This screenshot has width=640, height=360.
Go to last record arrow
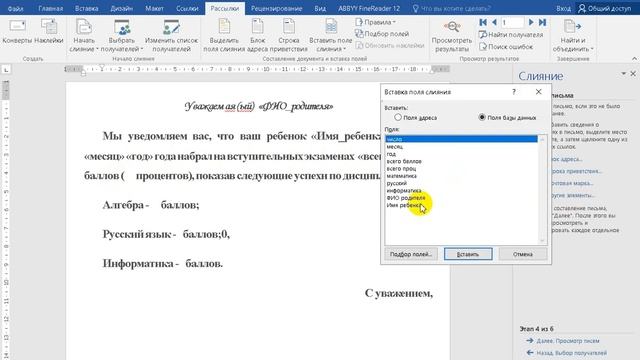[x=542, y=22]
